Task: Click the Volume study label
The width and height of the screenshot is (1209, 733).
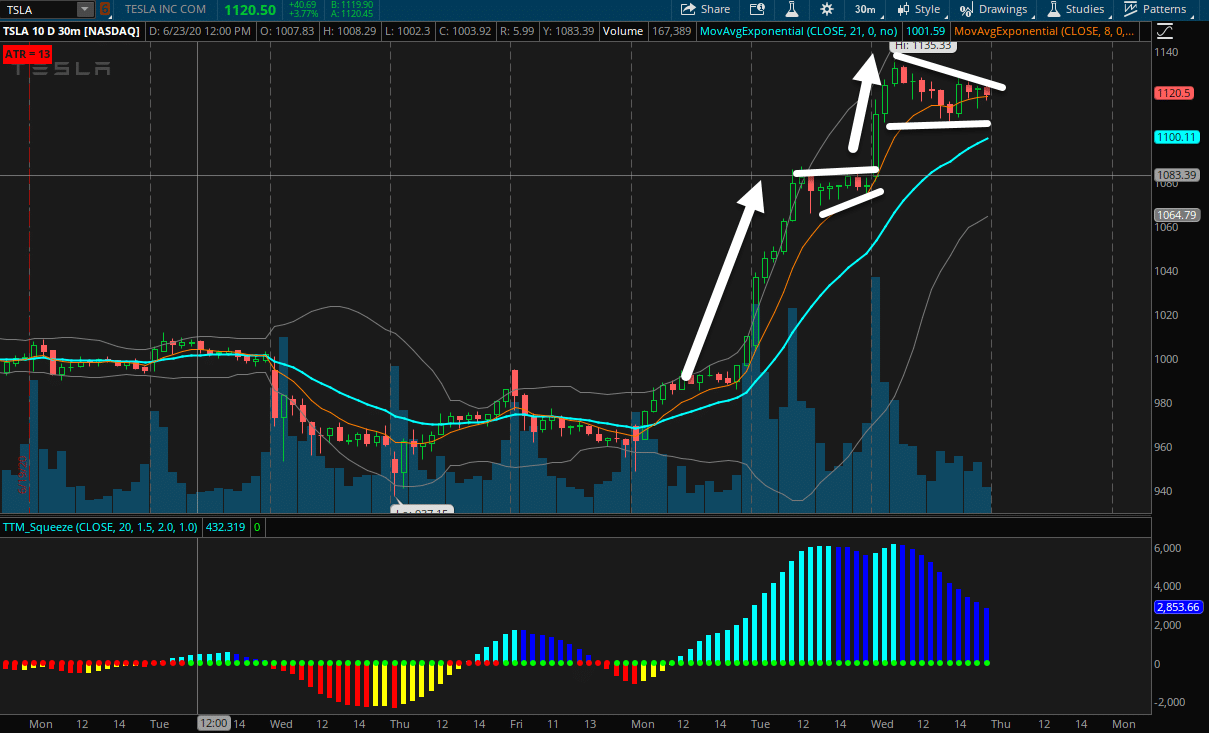Action: [x=622, y=31]
